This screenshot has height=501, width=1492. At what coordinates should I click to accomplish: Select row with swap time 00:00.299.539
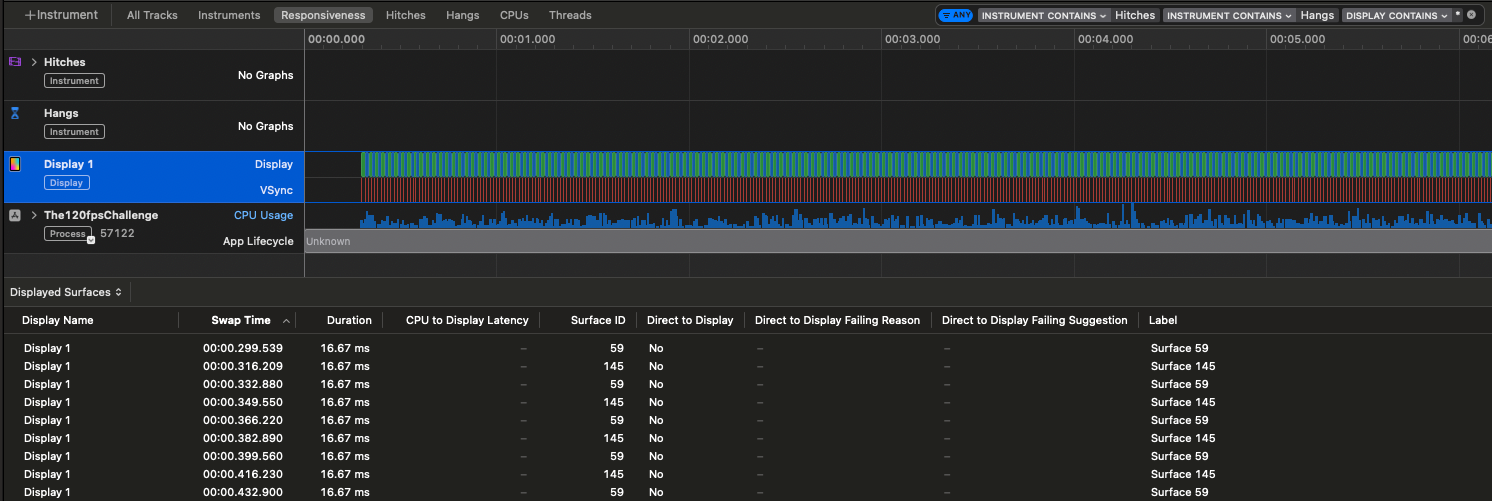[746, 348]
